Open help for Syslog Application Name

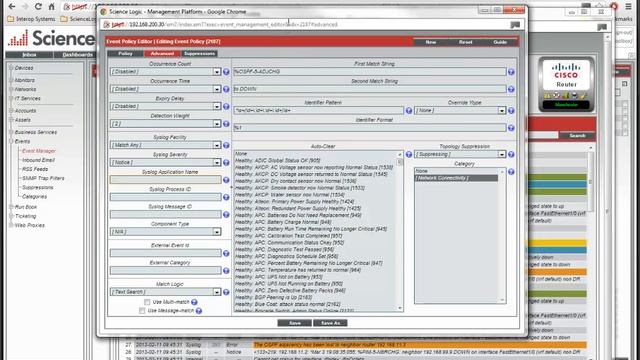(x=226, y=180)
